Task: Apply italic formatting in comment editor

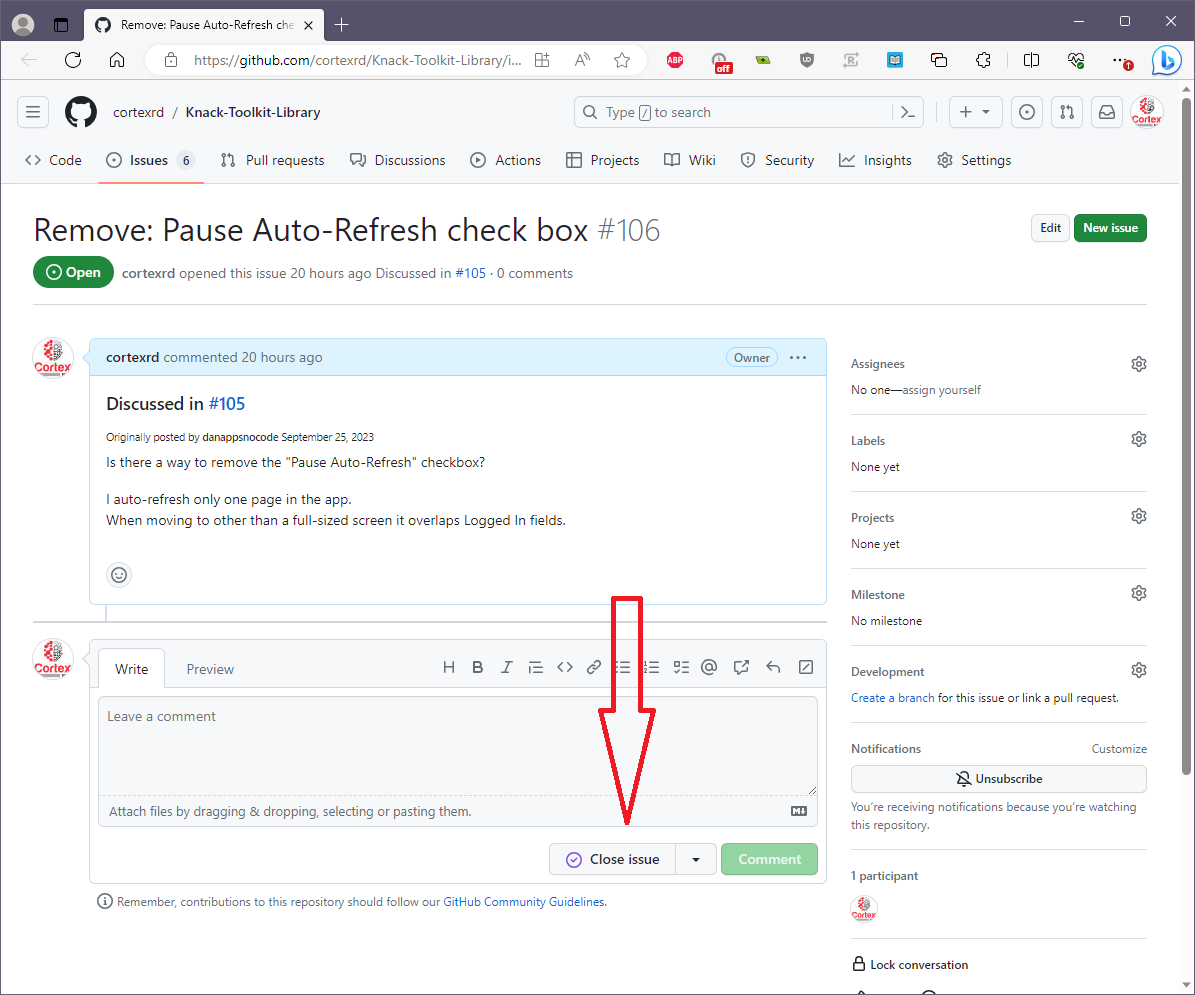Action: point(506,667)
